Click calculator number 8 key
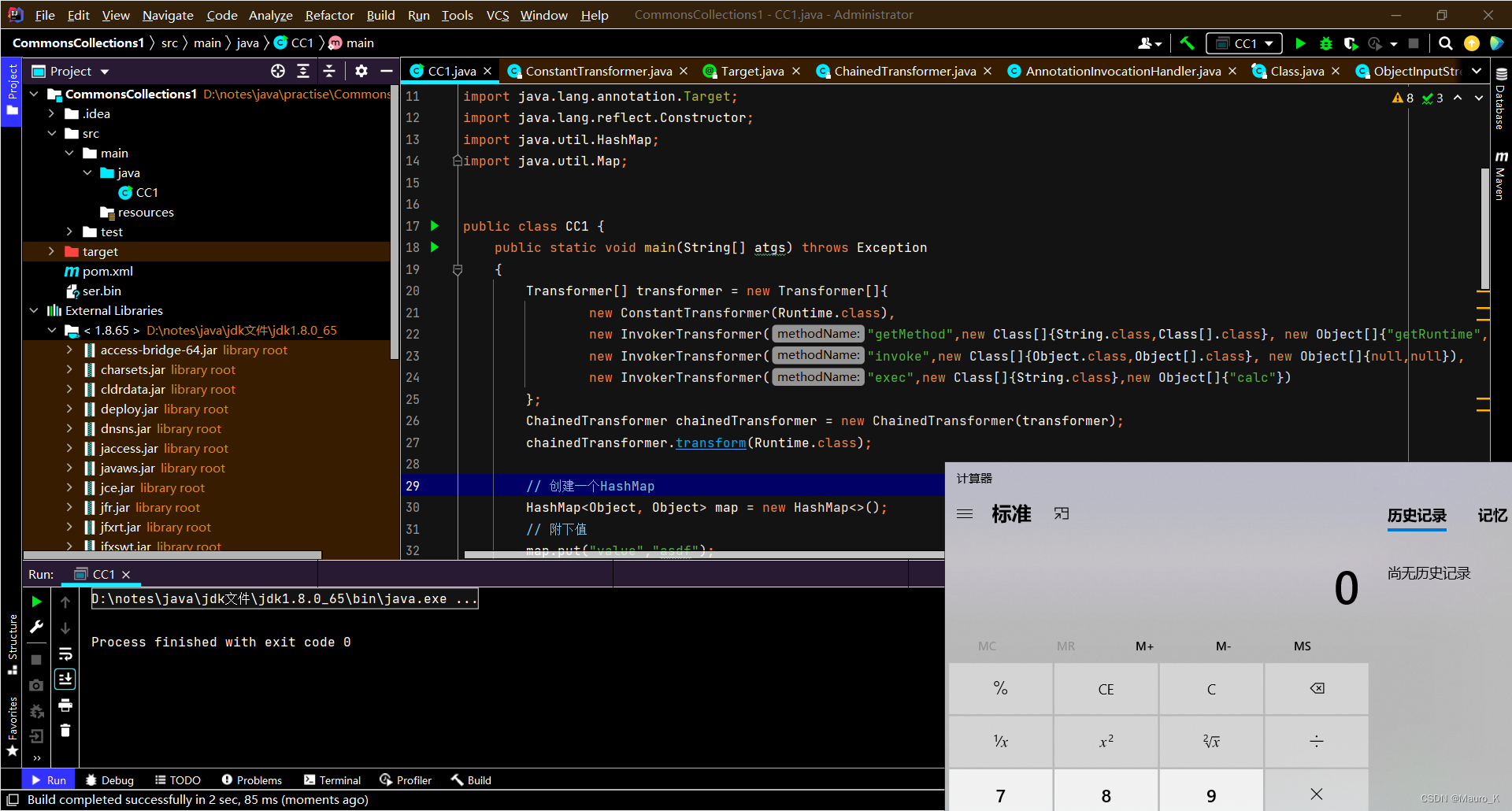Viewport: 1512px width, 811px height. tap(1106, 792)
